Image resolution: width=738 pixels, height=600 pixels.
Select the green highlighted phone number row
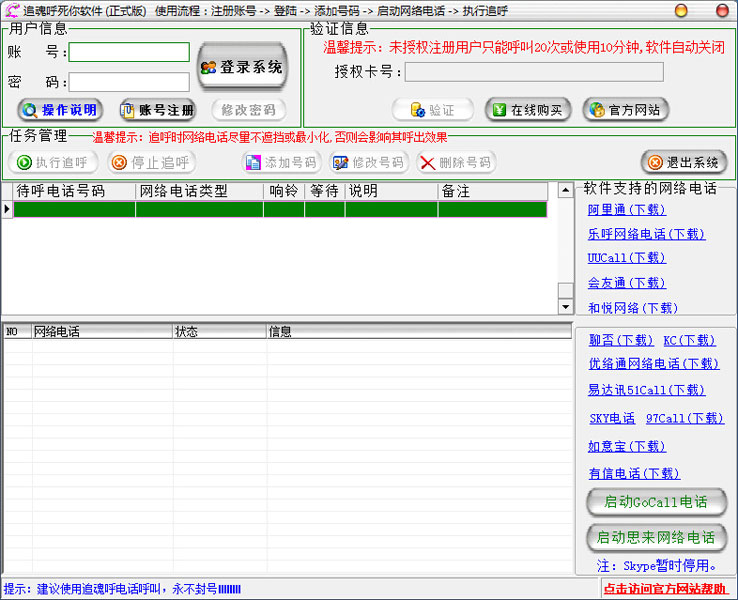pos(280,209)
